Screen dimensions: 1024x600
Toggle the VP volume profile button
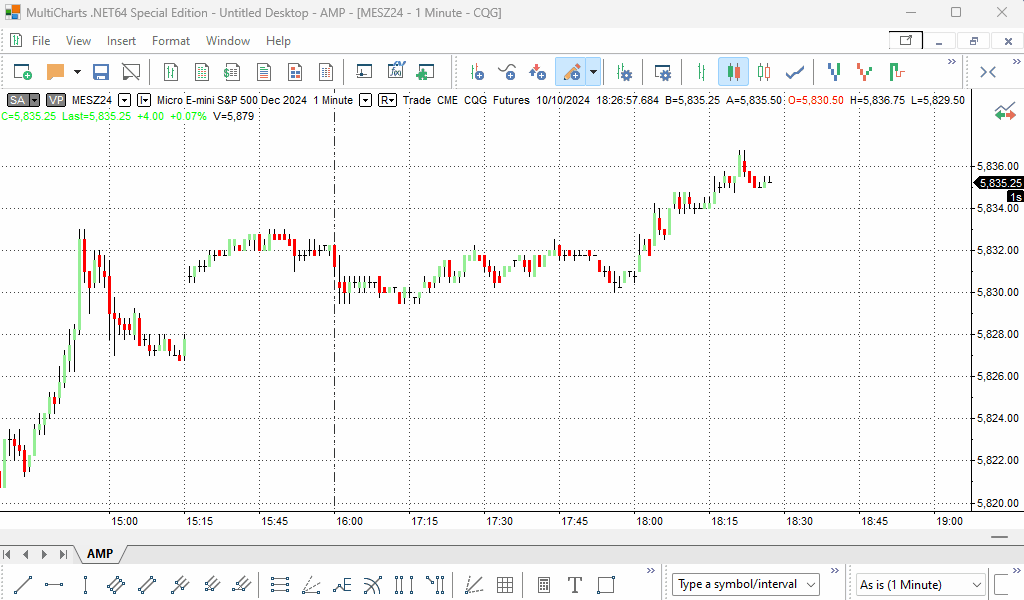56,100
